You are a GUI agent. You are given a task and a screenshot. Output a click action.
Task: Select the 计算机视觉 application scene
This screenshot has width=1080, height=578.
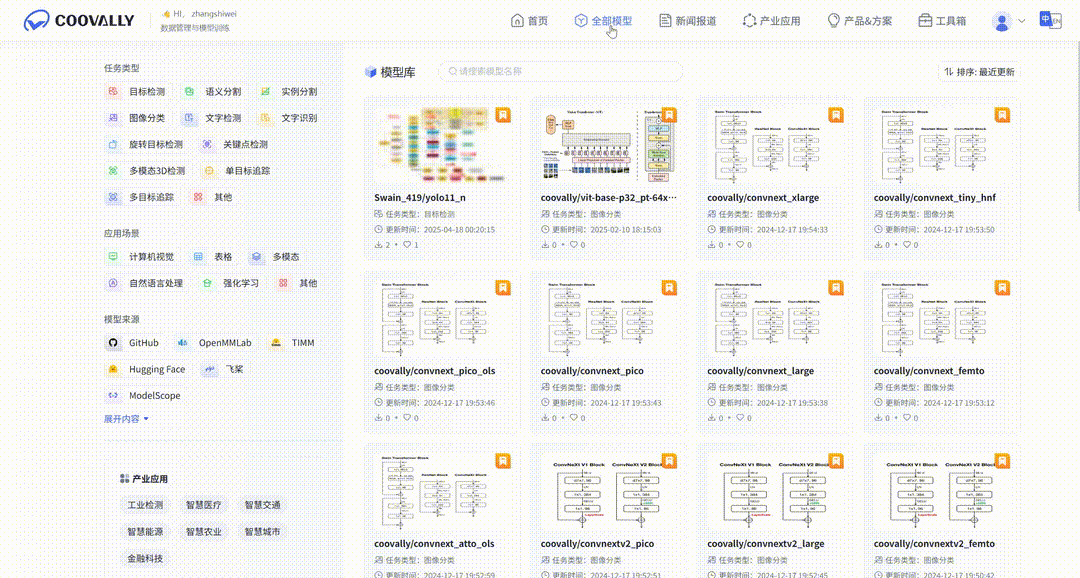(141, 257)
